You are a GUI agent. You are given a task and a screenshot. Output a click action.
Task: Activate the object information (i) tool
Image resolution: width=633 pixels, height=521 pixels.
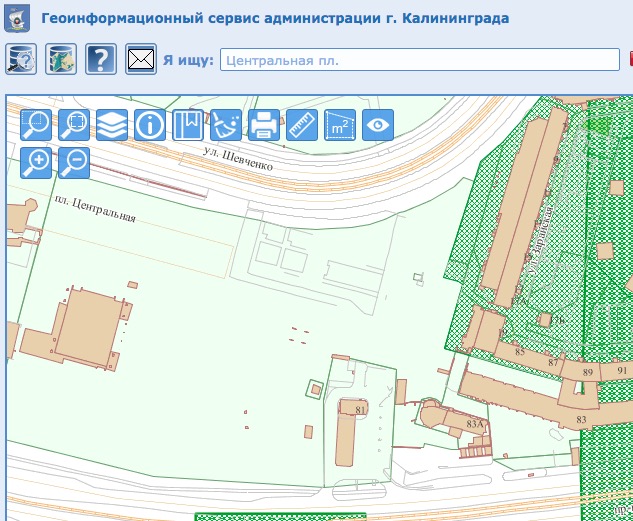coord(150,125)
